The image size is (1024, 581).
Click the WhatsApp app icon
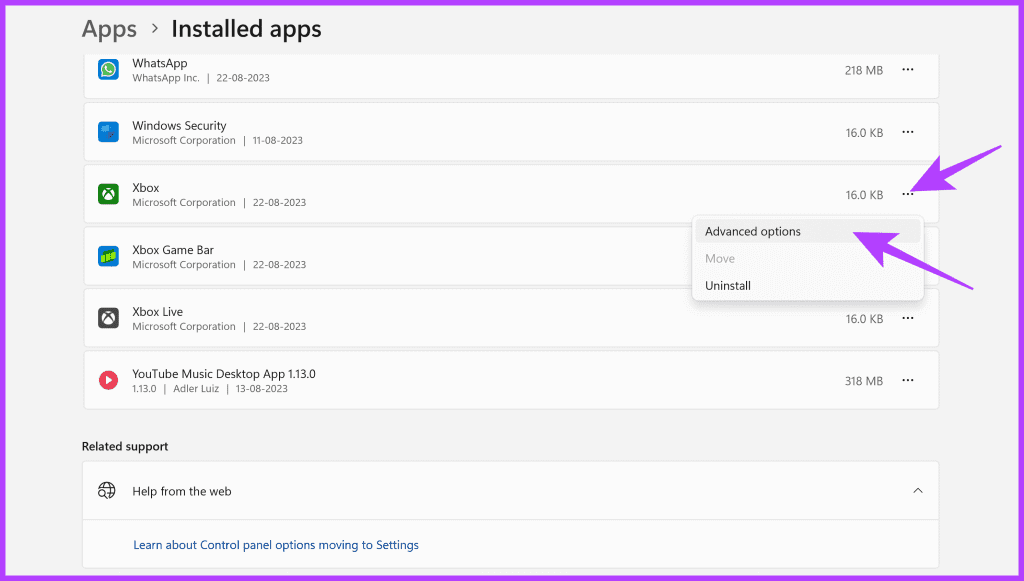108,69
